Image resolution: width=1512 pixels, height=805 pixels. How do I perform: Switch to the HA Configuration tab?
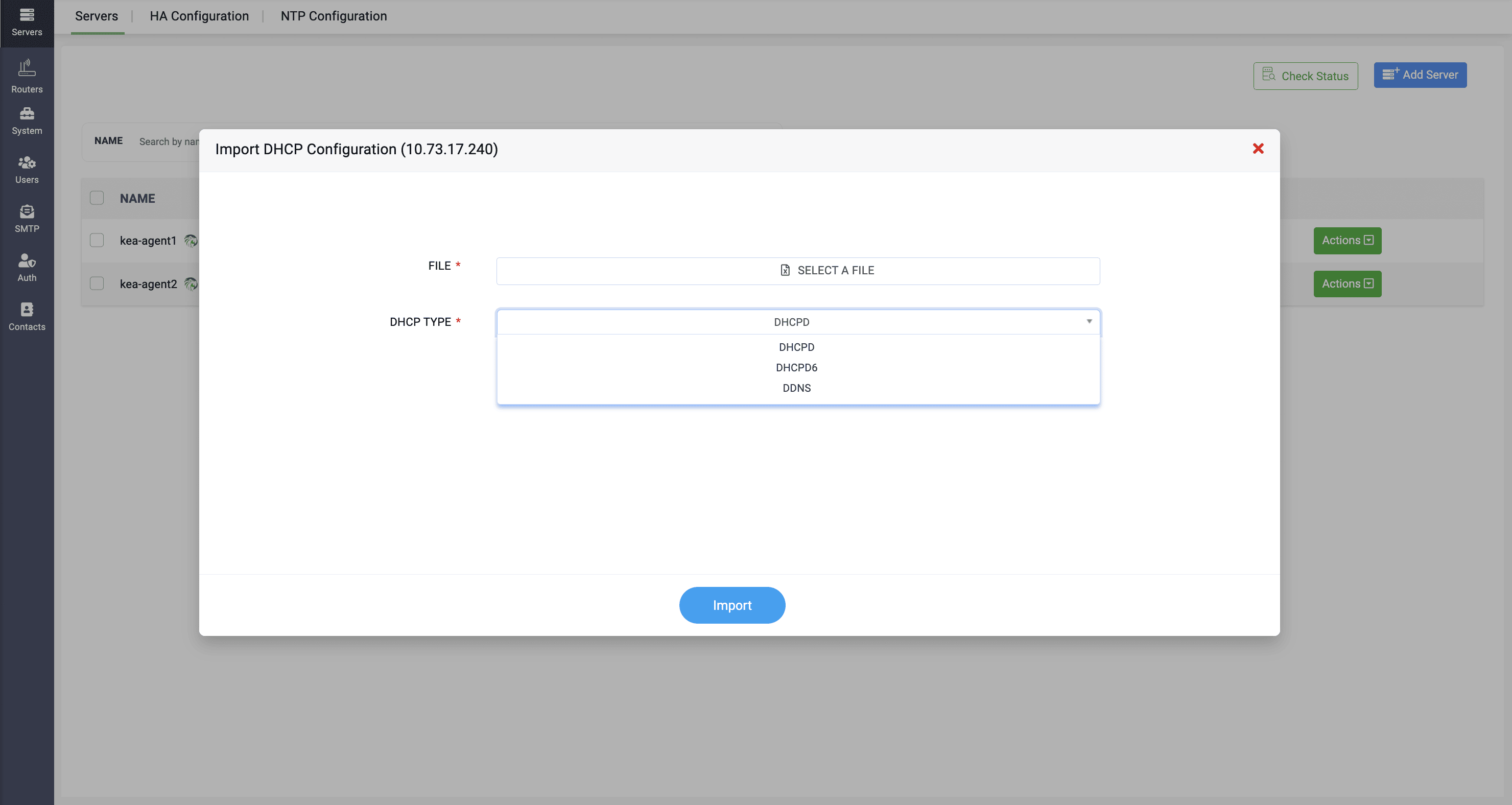click(x=199, y=16)
